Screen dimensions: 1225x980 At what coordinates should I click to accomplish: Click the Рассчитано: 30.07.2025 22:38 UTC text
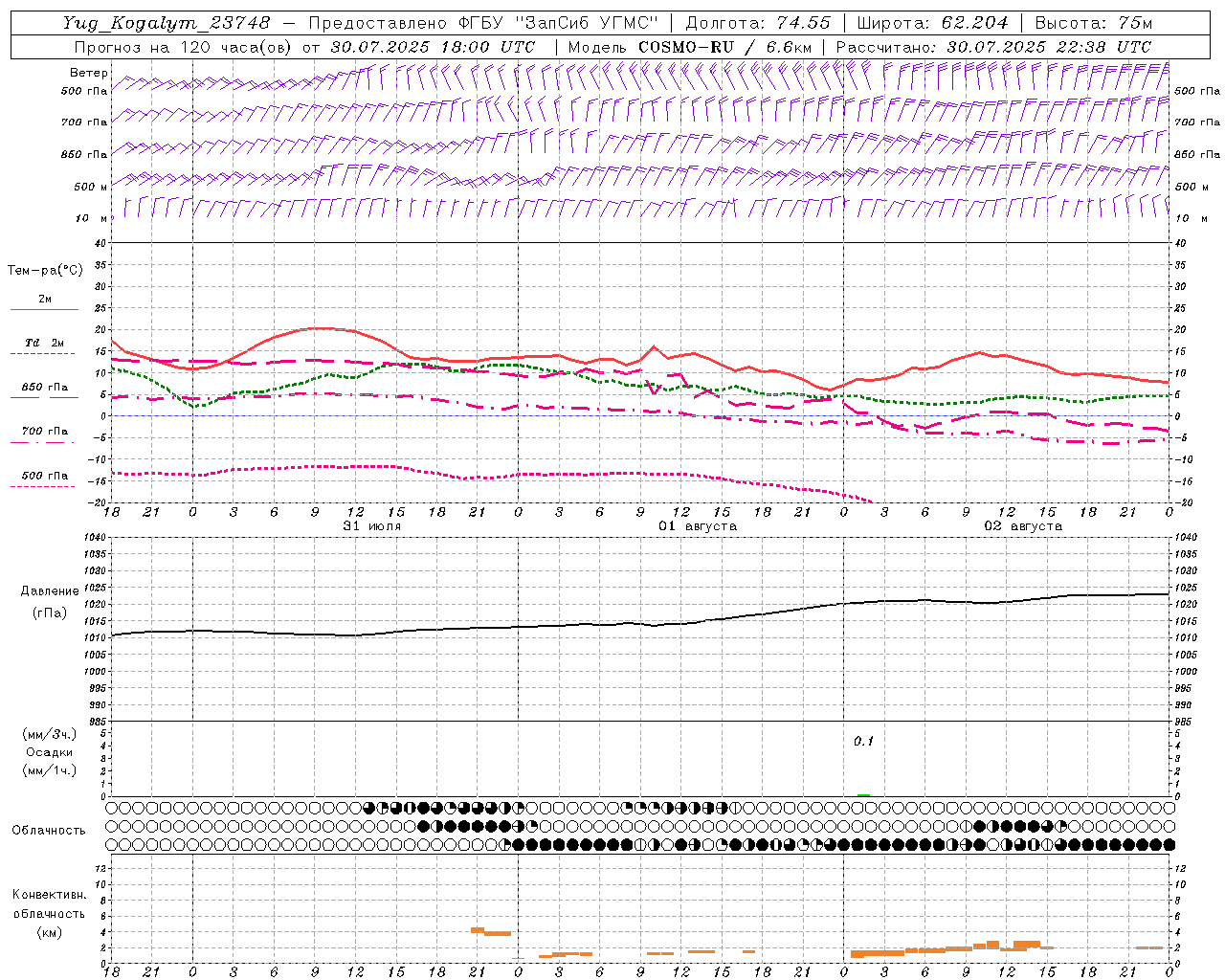(993, 47)
